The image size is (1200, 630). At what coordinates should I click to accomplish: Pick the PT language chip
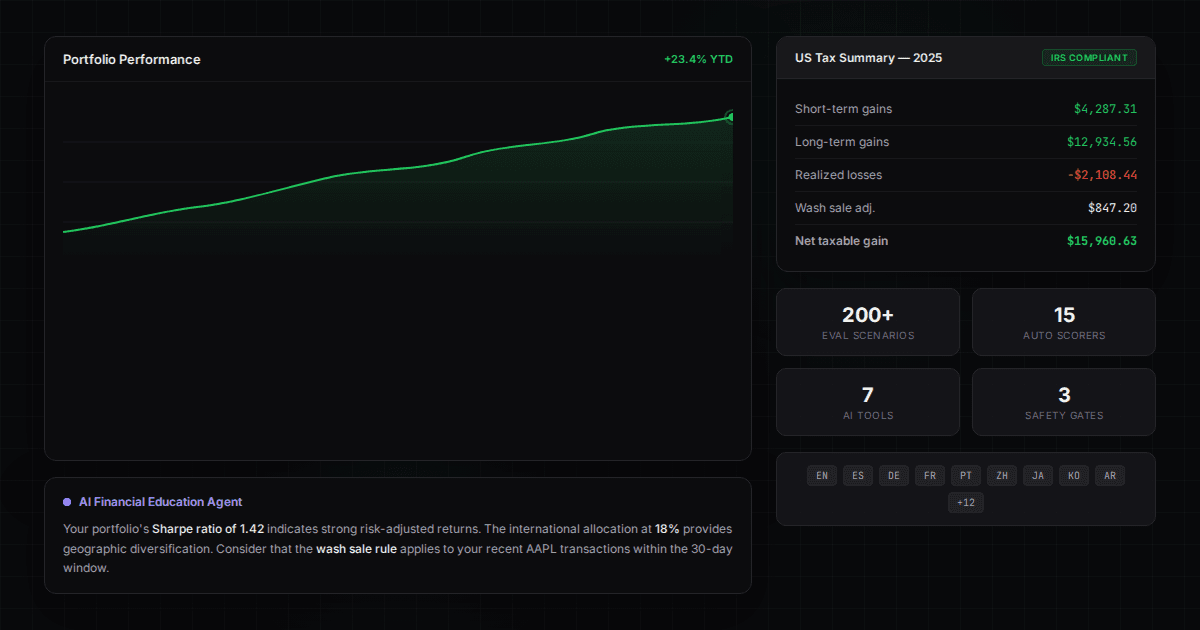965,476
